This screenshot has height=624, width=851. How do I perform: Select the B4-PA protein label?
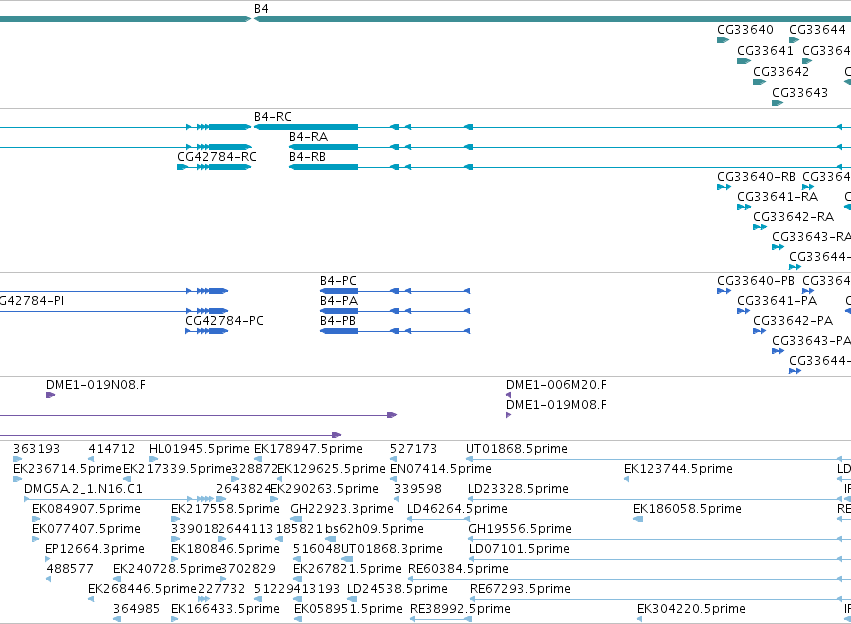339,302
